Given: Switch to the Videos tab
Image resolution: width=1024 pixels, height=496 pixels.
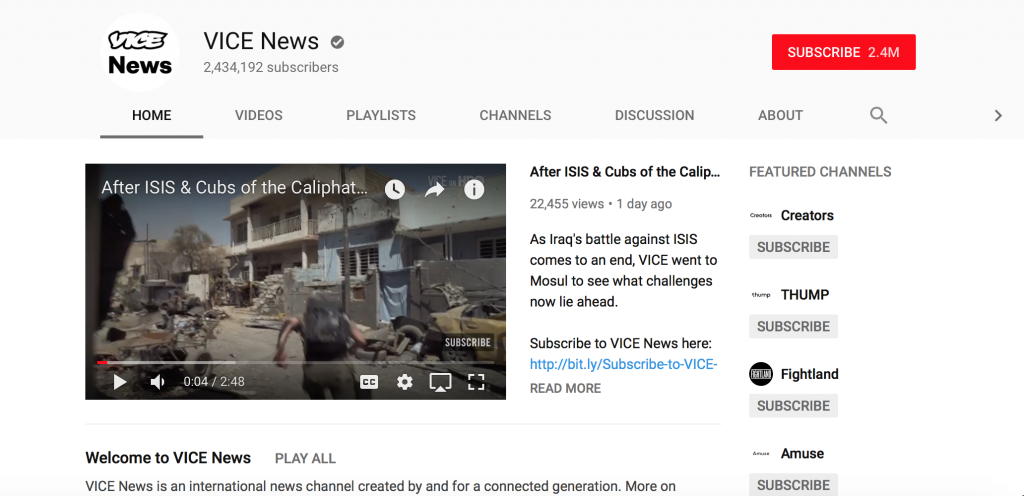Looking at the screenshot, I should pos(259,115).
